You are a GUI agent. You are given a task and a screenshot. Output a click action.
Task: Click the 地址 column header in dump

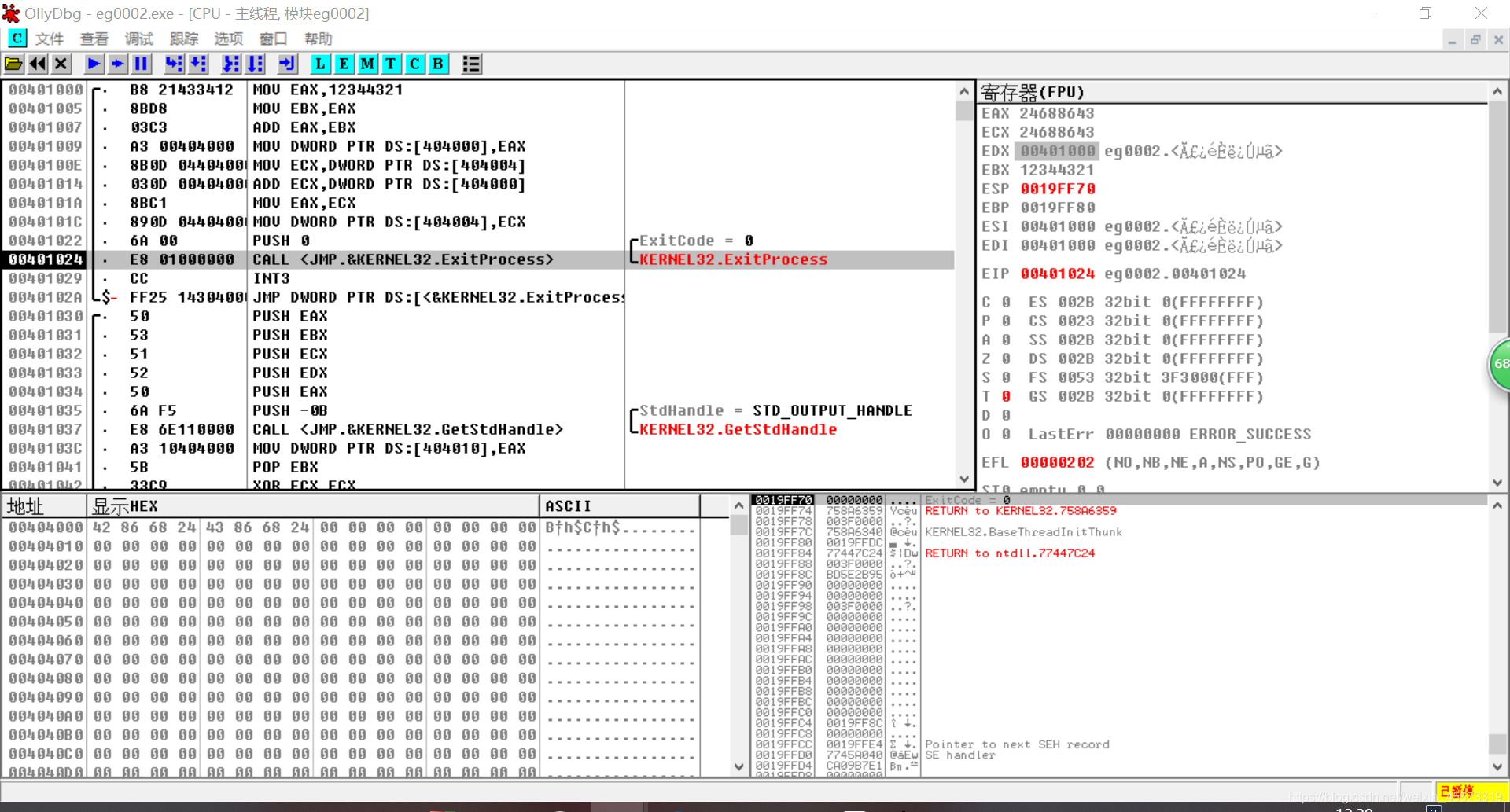click(x=44, y=506)
